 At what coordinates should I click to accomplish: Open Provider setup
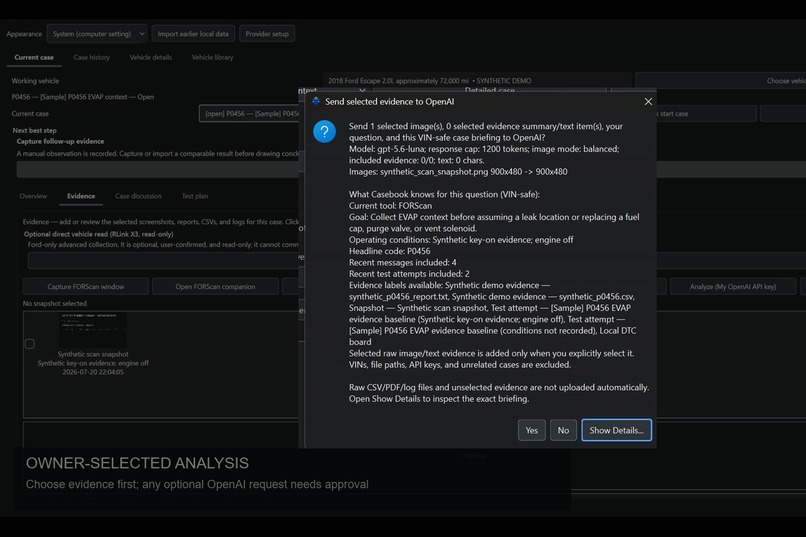tap(267, 34)
